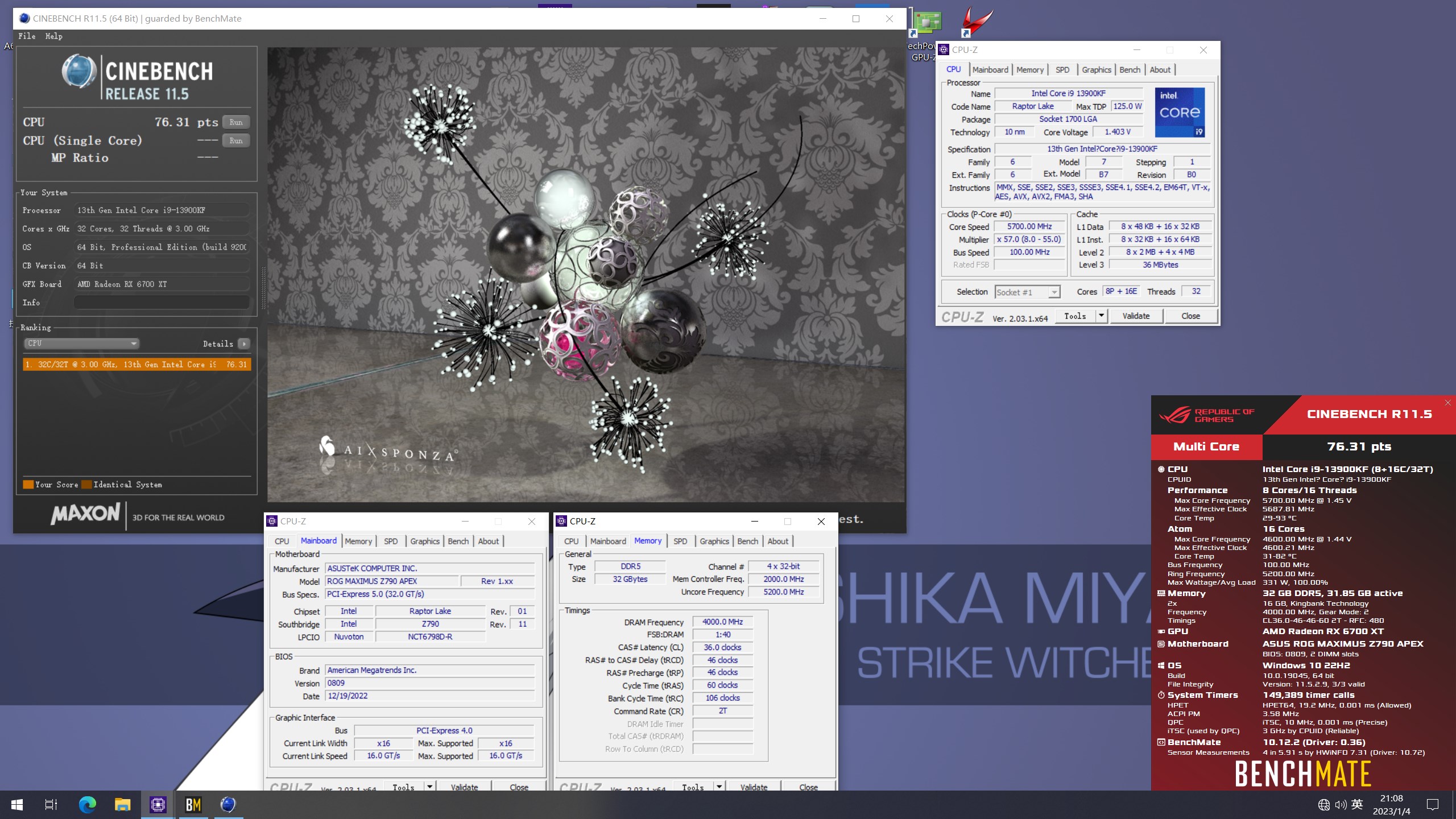Open the Details arrow in Ranking

(243, 344)
